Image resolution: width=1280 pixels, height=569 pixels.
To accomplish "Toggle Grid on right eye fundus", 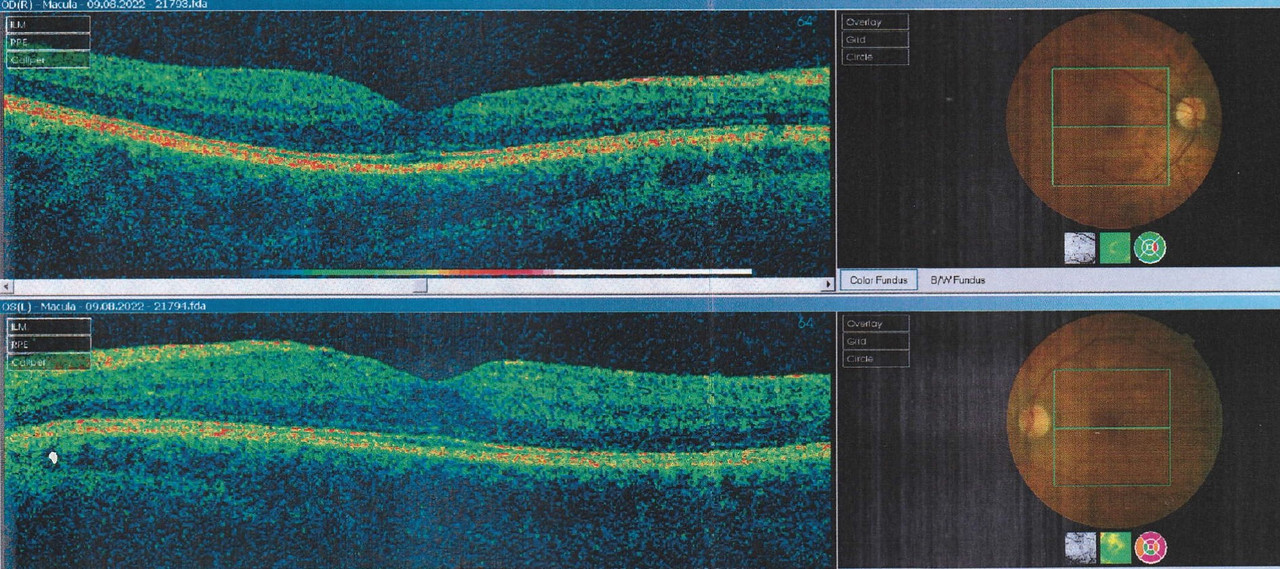I will point(875,39).
